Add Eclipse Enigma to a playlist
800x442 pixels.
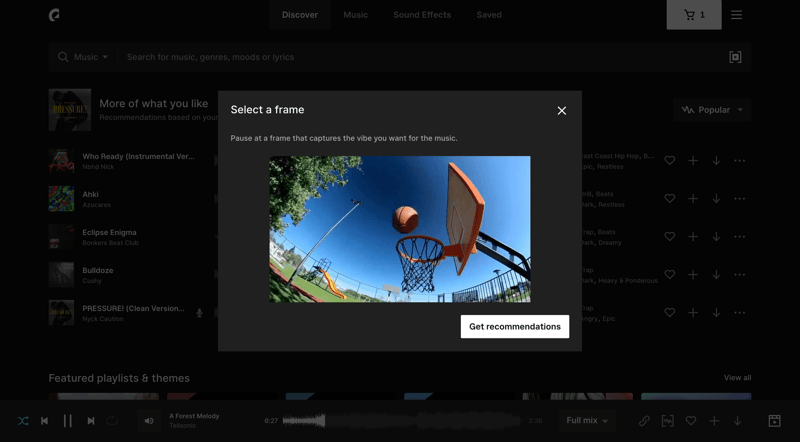pos(693,237)
